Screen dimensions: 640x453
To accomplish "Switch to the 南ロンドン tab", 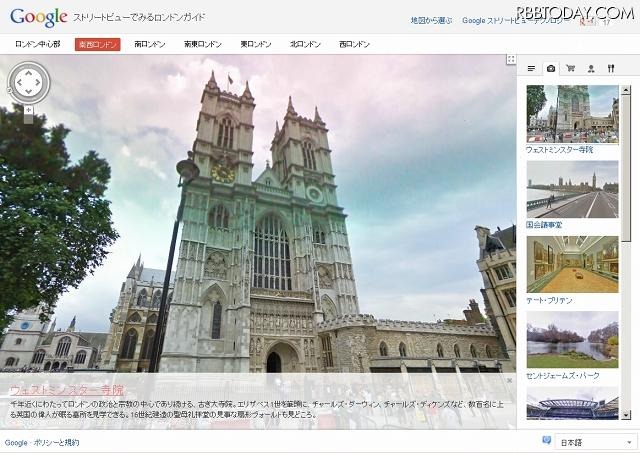I will point(150,44).
